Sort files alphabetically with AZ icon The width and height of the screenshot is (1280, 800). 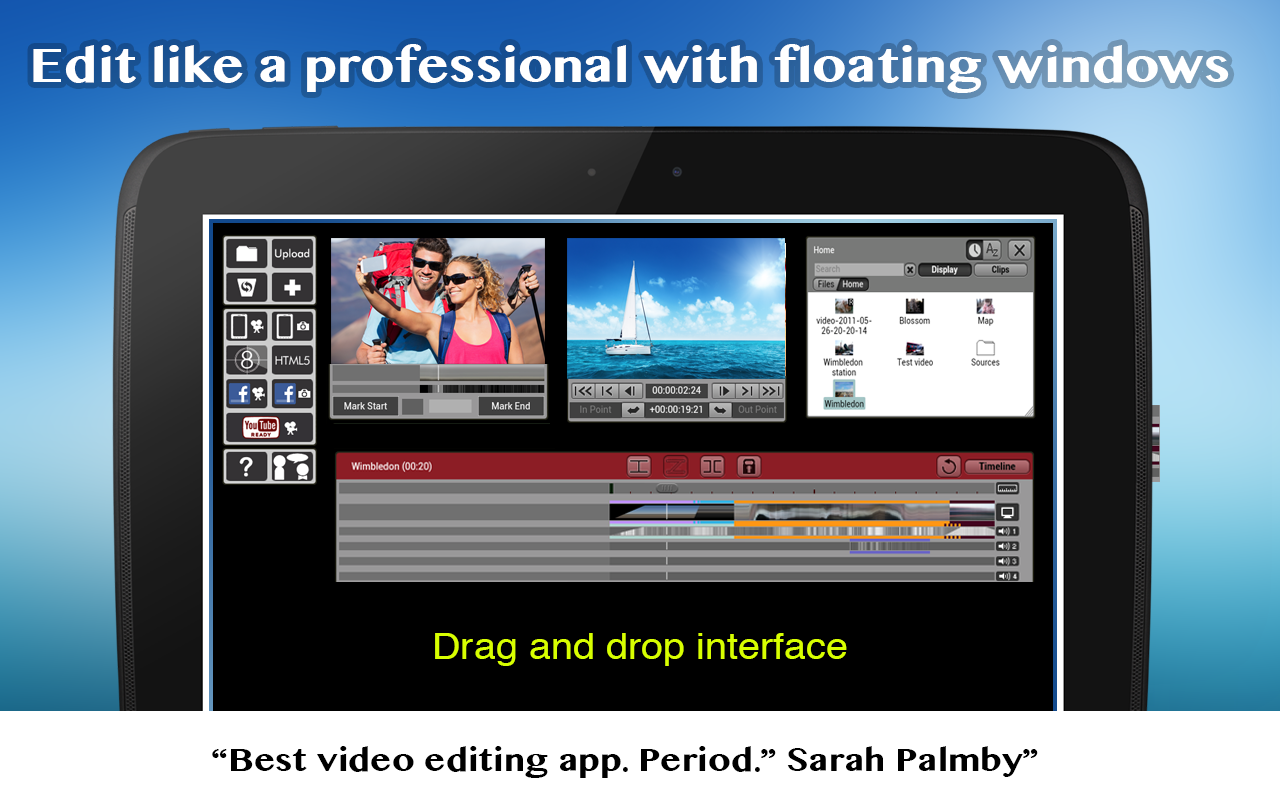(x=992, y=250)
